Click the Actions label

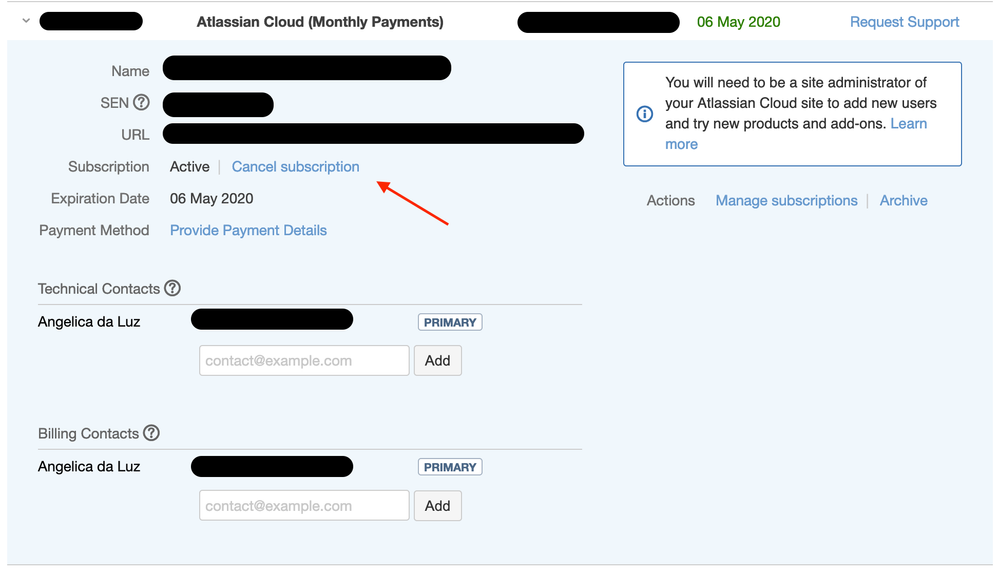[671, 200]
